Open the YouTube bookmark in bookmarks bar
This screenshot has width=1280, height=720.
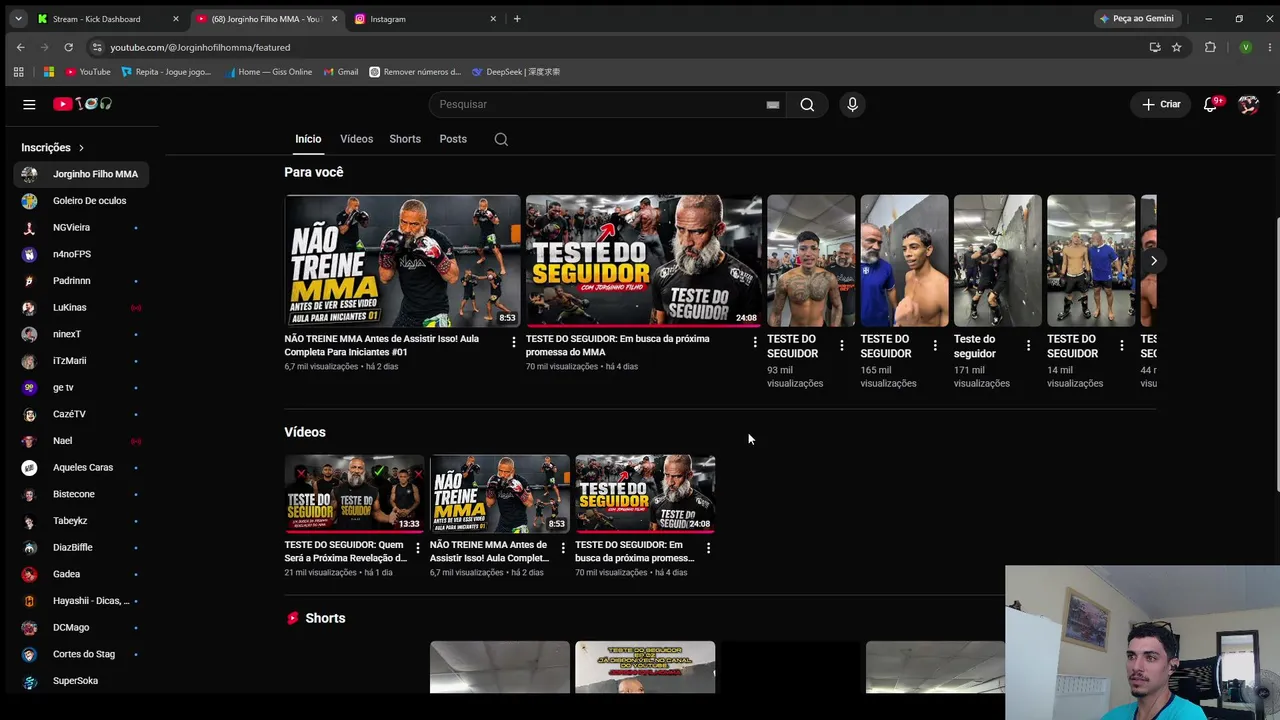click(88, 72)
